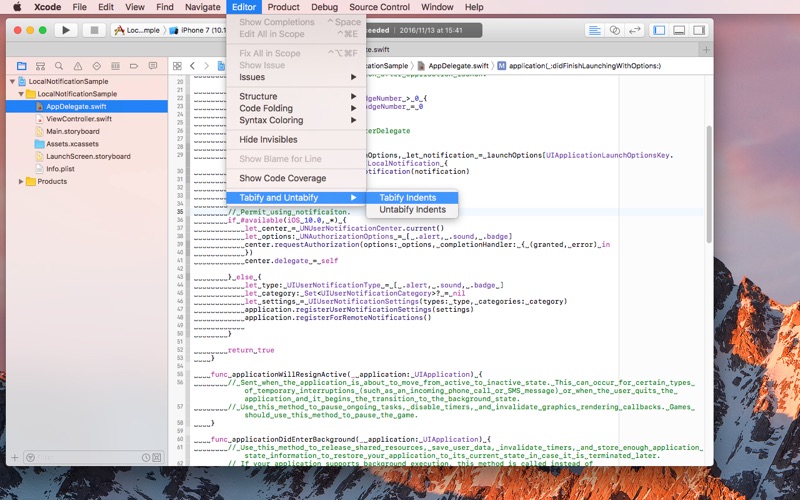Click Hide Invisibles menu item
Image resolution: width=800 pixels, height=500 pixels.
[296, 139]
